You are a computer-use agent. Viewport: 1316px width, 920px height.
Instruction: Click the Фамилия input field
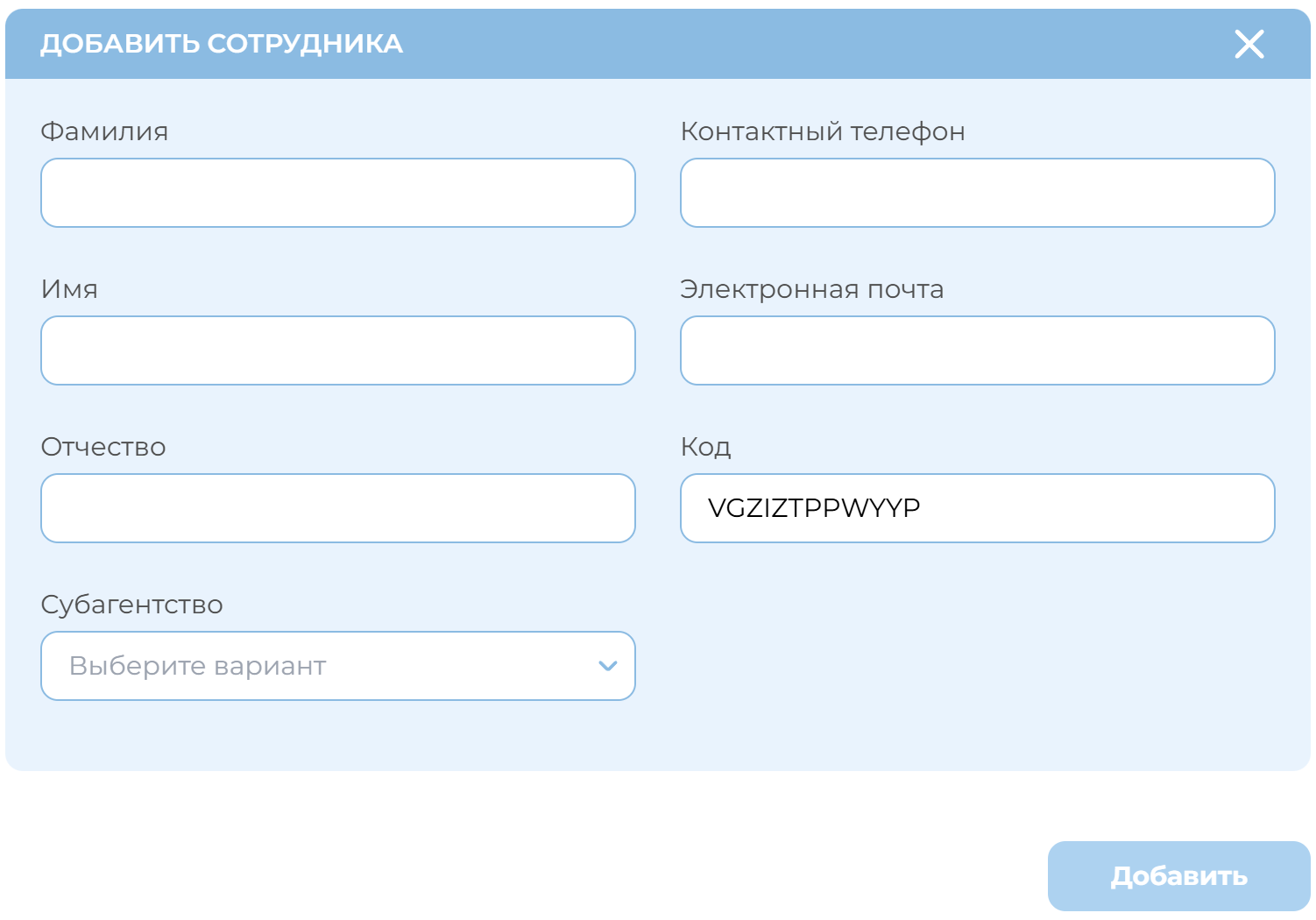click(337, 193)
